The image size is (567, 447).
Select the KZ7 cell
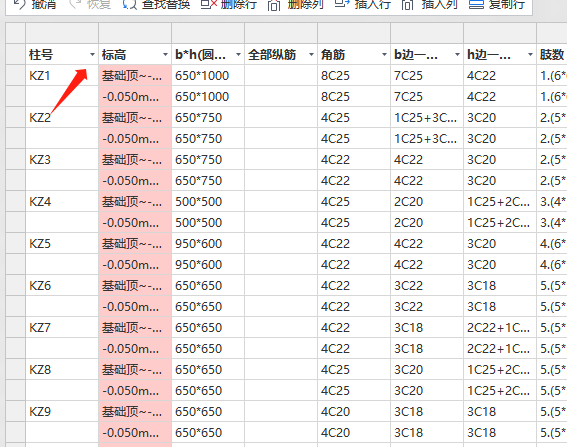tap(62, 327)
